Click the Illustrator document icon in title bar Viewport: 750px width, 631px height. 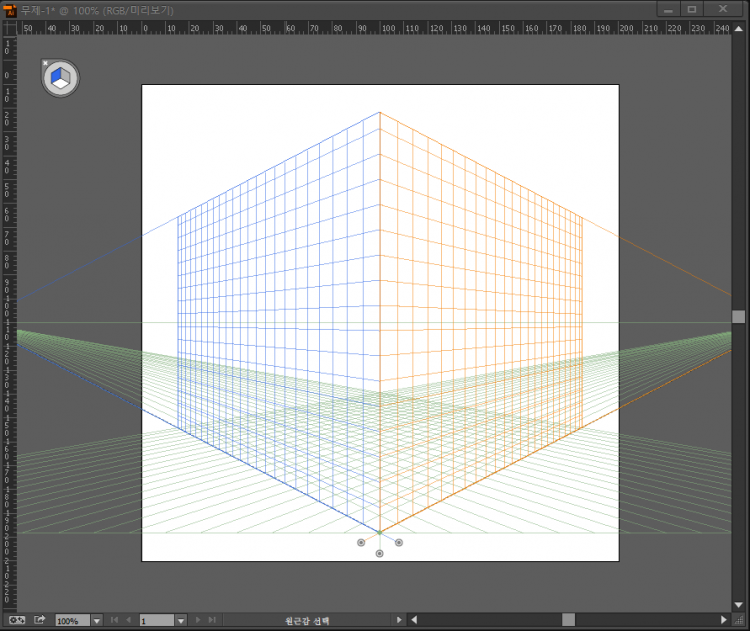coord(11,9)
